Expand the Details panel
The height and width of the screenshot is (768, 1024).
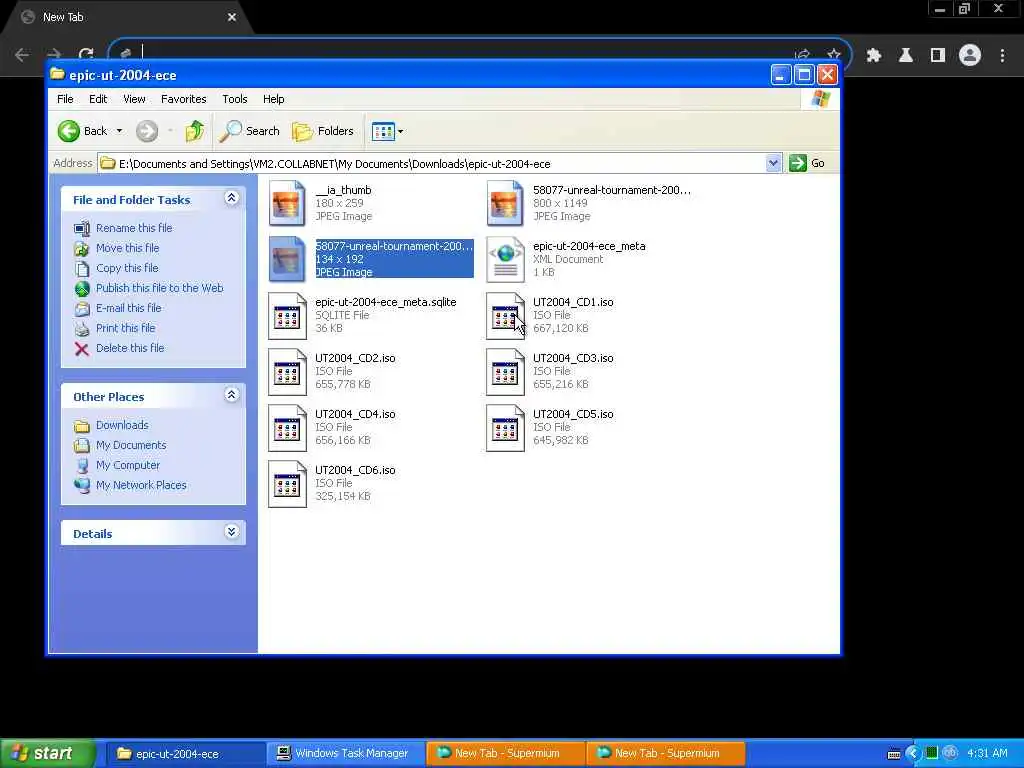pos(231,532)
